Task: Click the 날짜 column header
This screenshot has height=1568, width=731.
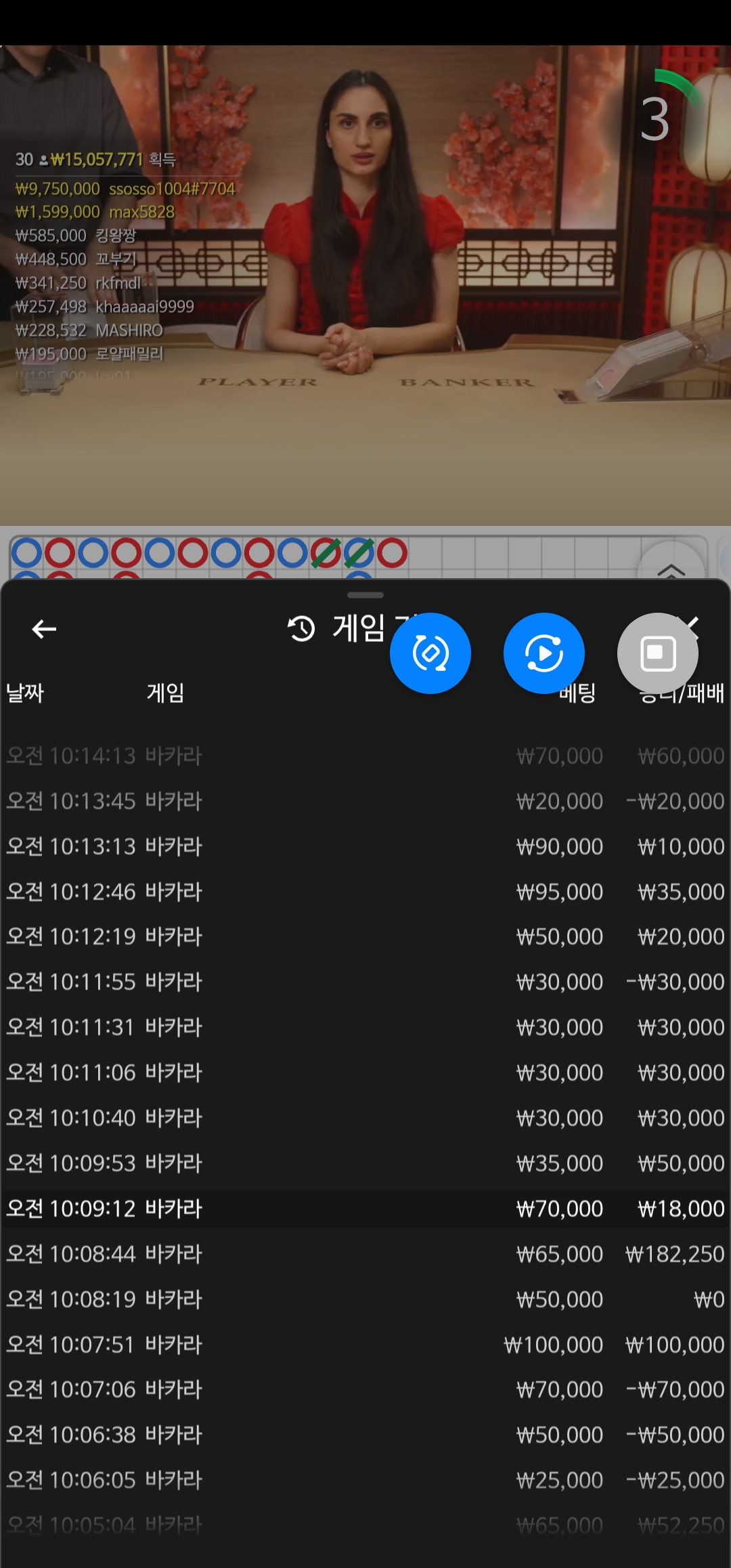Action: 25,693
